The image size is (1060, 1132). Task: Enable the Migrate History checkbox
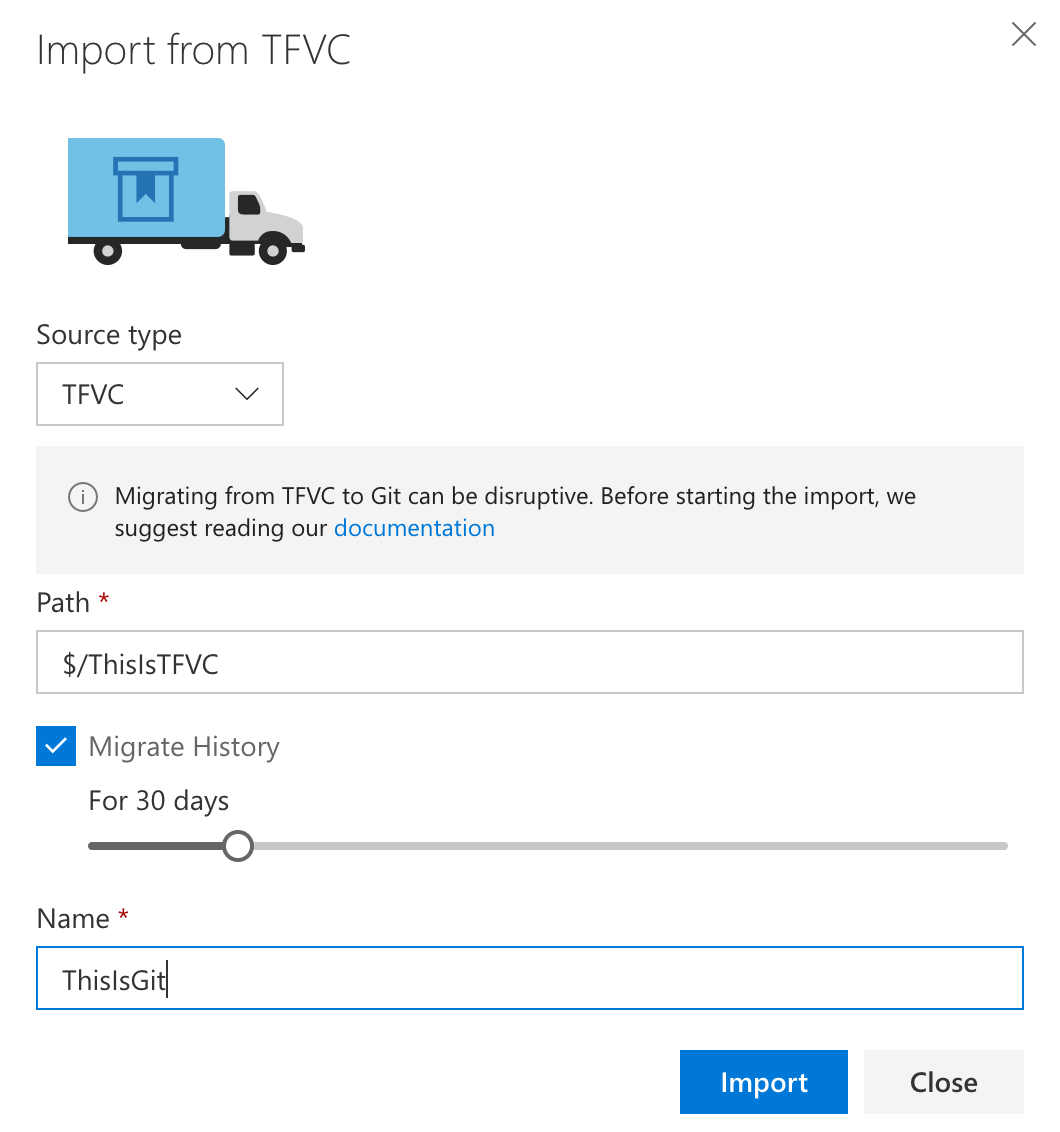click(x=56, y=746)
